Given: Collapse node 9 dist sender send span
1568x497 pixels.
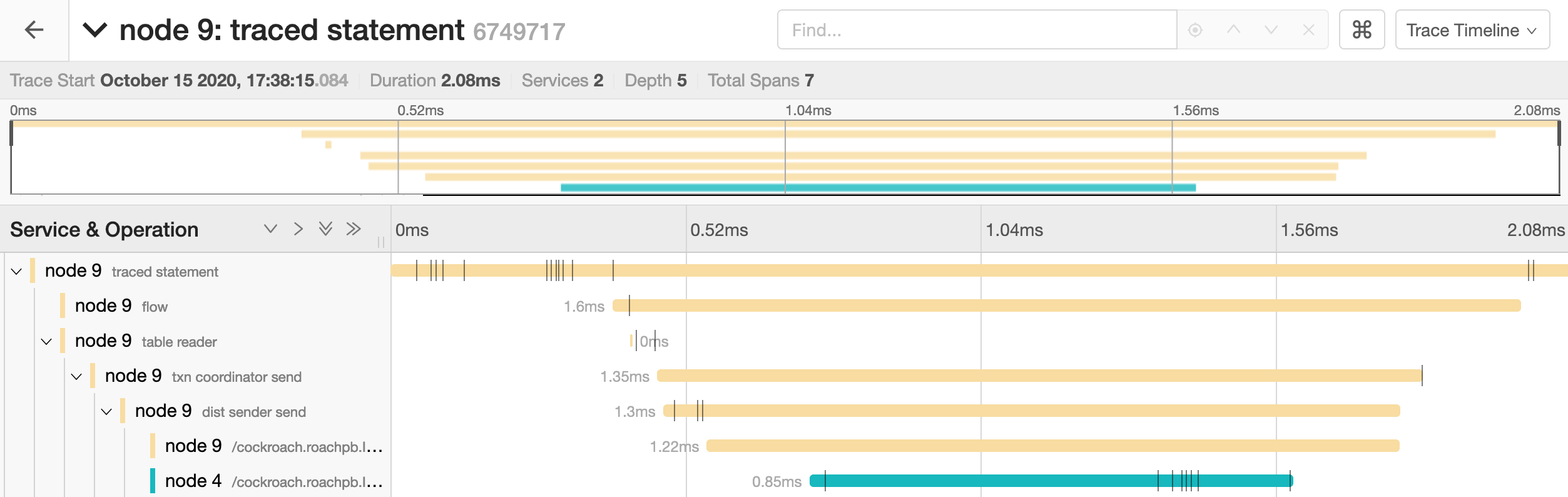Looking at the screenshot, I should (106, 411).
